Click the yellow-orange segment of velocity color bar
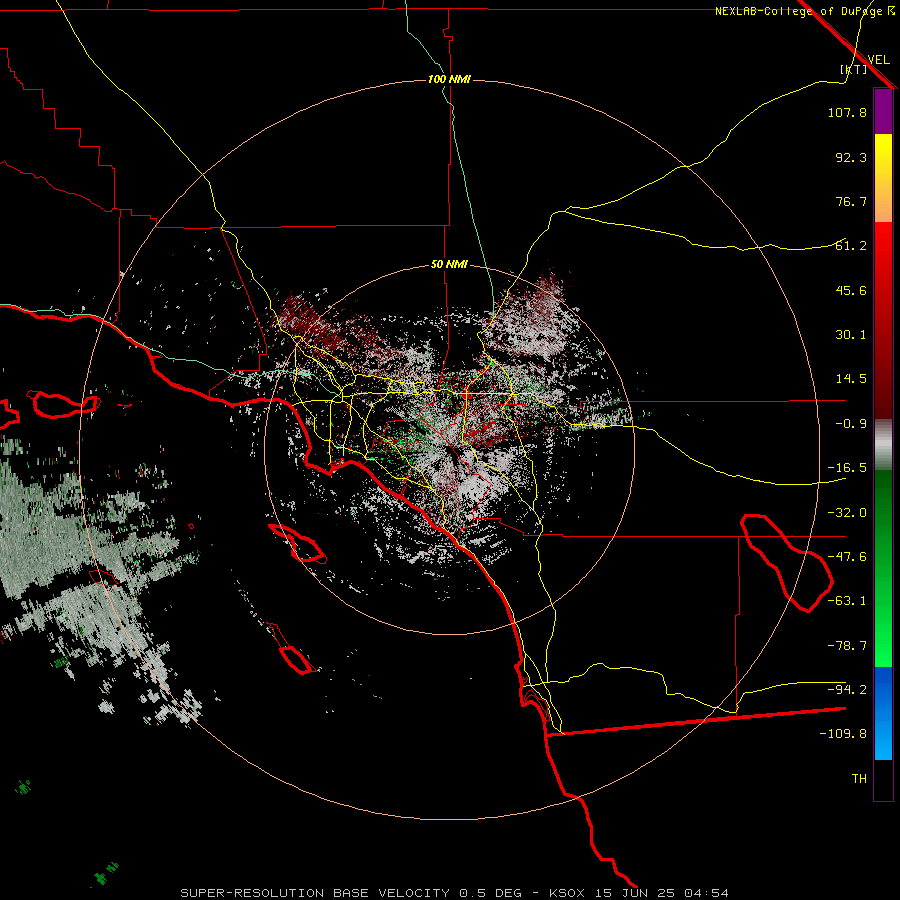900x900 pixels. click(x=883, y=178)
